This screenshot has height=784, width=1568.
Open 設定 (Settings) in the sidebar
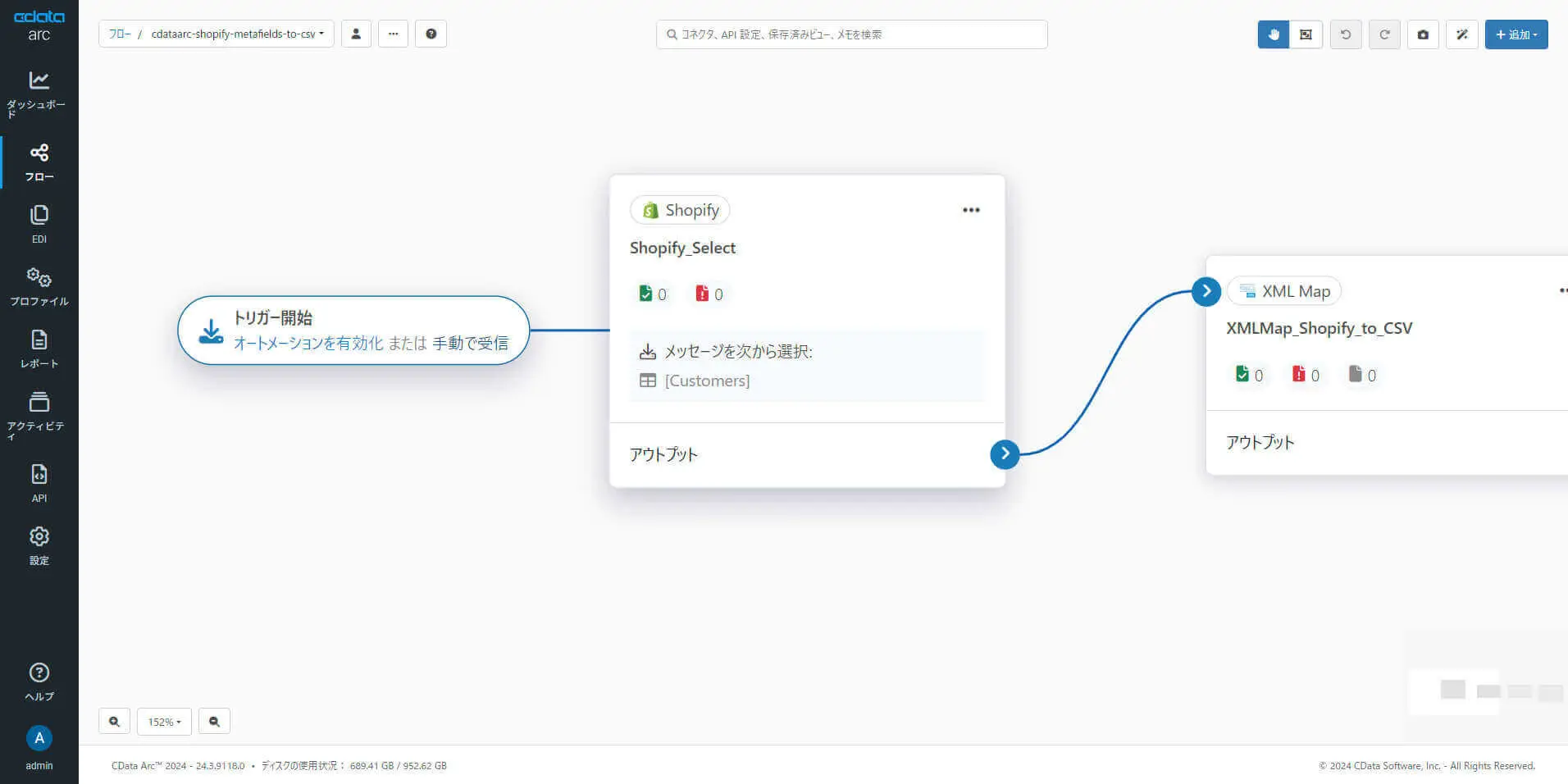point(39,546)
